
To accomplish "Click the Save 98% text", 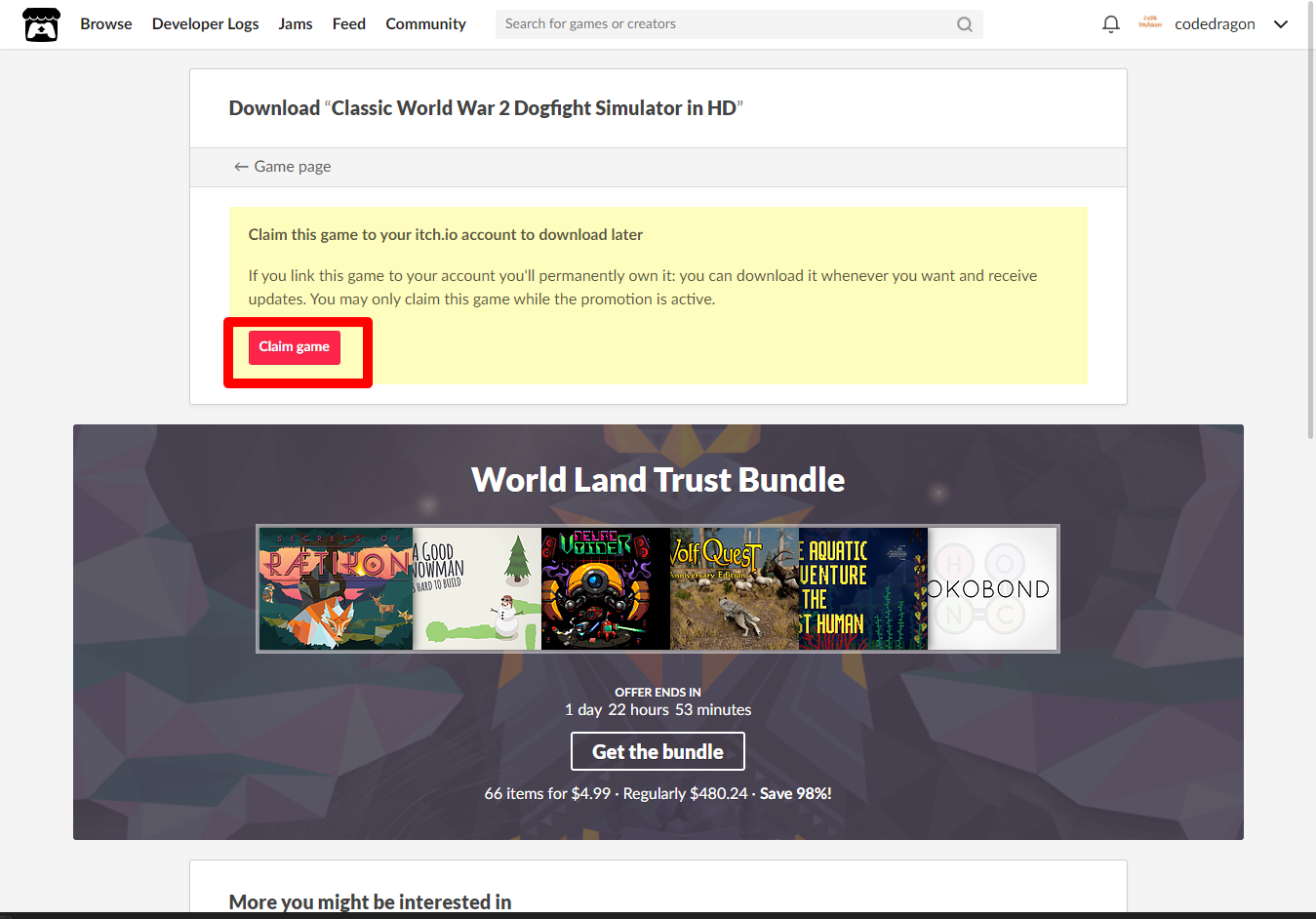I will (x=796, y=794).
